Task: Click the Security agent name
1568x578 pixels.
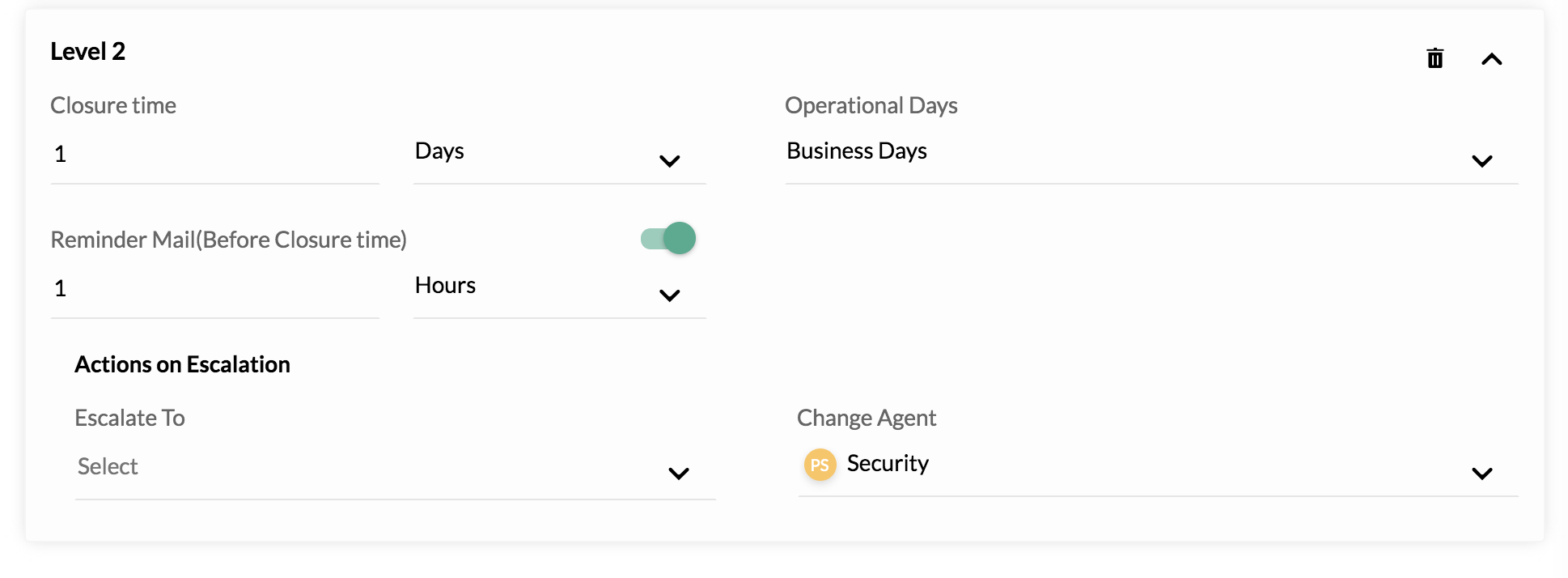Action: coord(888,464)
